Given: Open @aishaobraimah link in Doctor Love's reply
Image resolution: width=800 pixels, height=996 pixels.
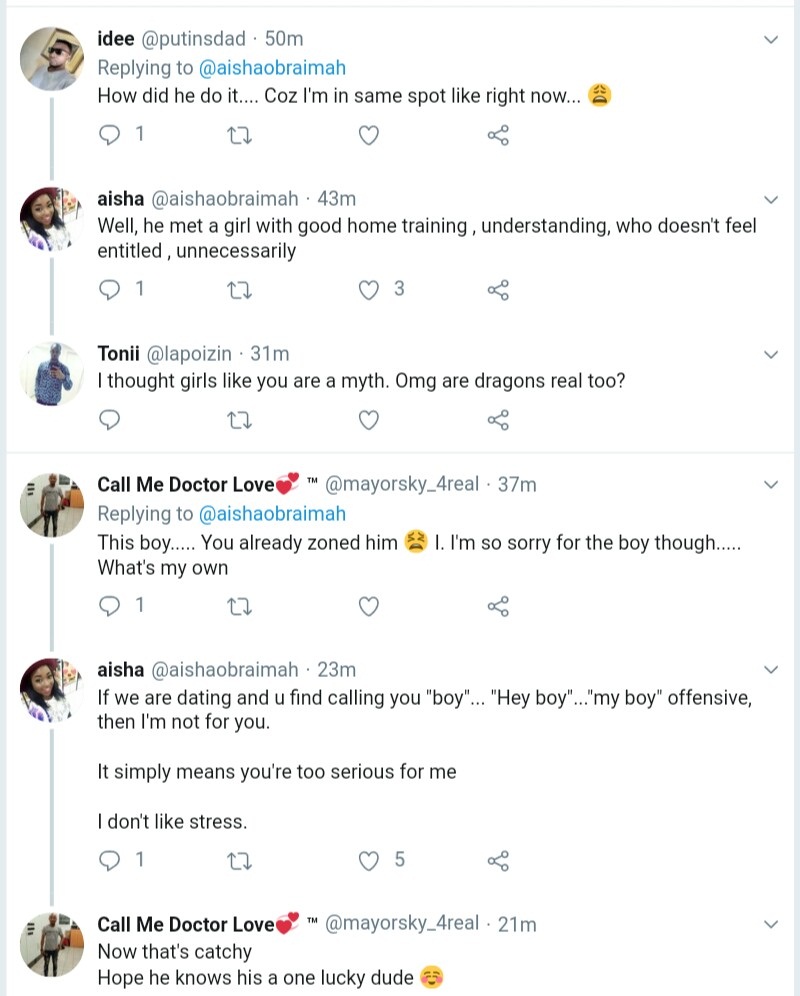Looking at the screenshot, I should 273,513.
